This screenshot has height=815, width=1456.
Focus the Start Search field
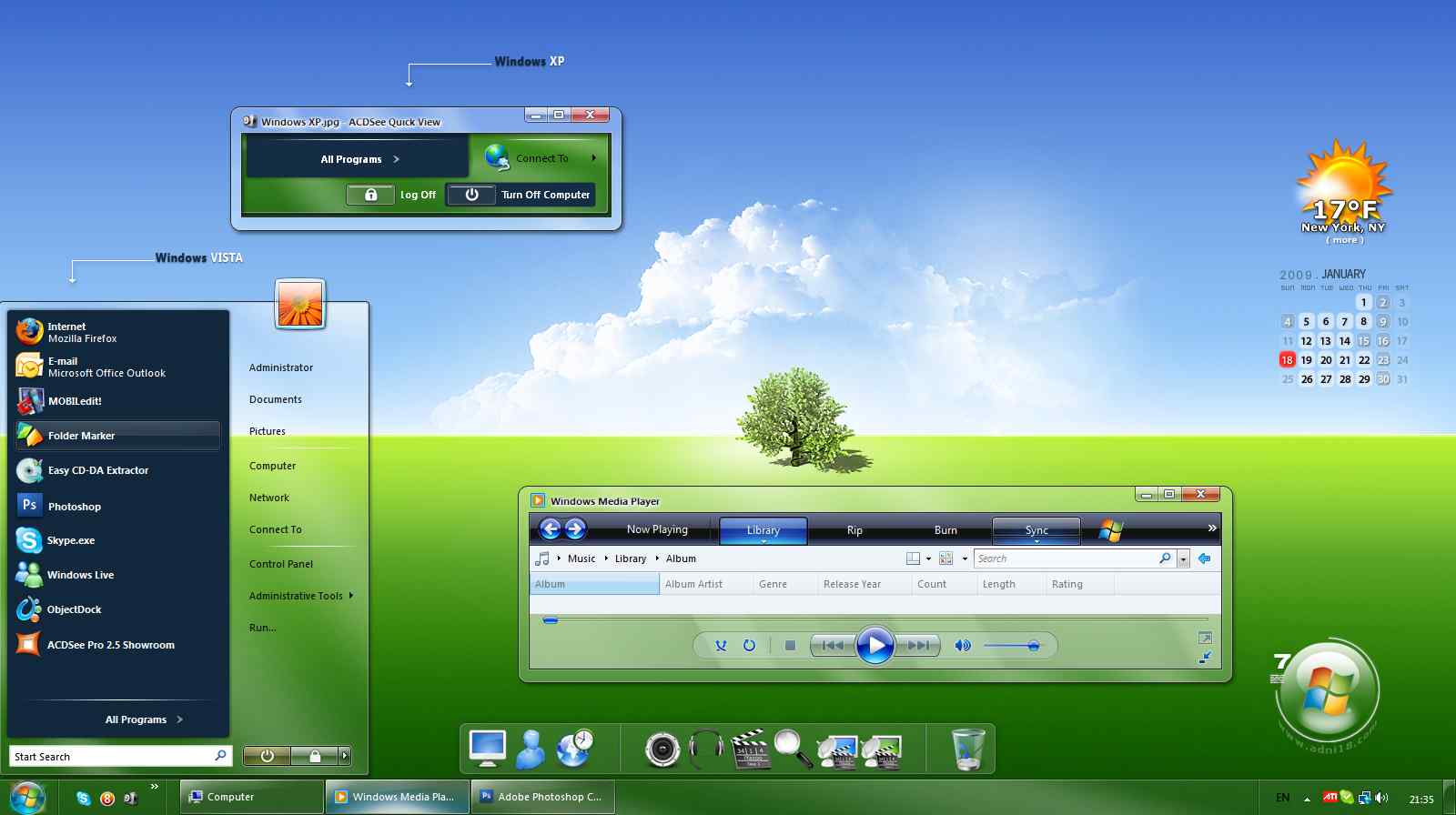point(120,756)
